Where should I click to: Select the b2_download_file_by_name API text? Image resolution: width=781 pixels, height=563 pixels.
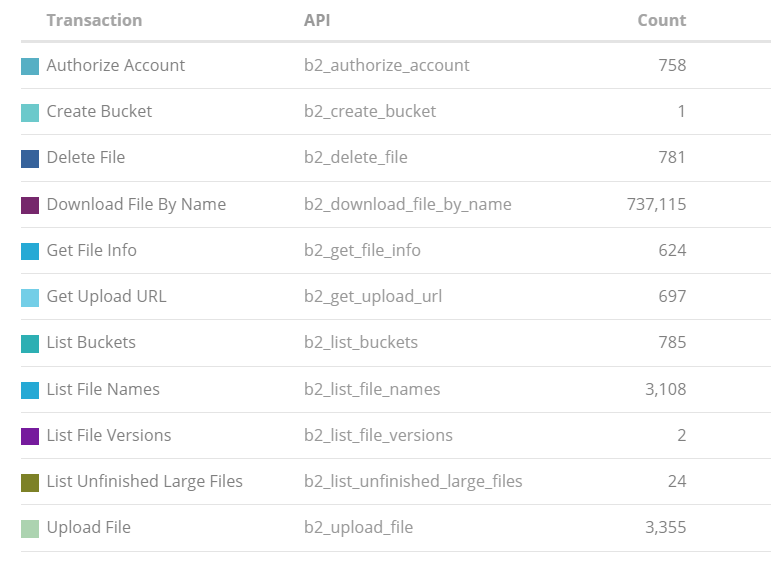tap(407, 205)
